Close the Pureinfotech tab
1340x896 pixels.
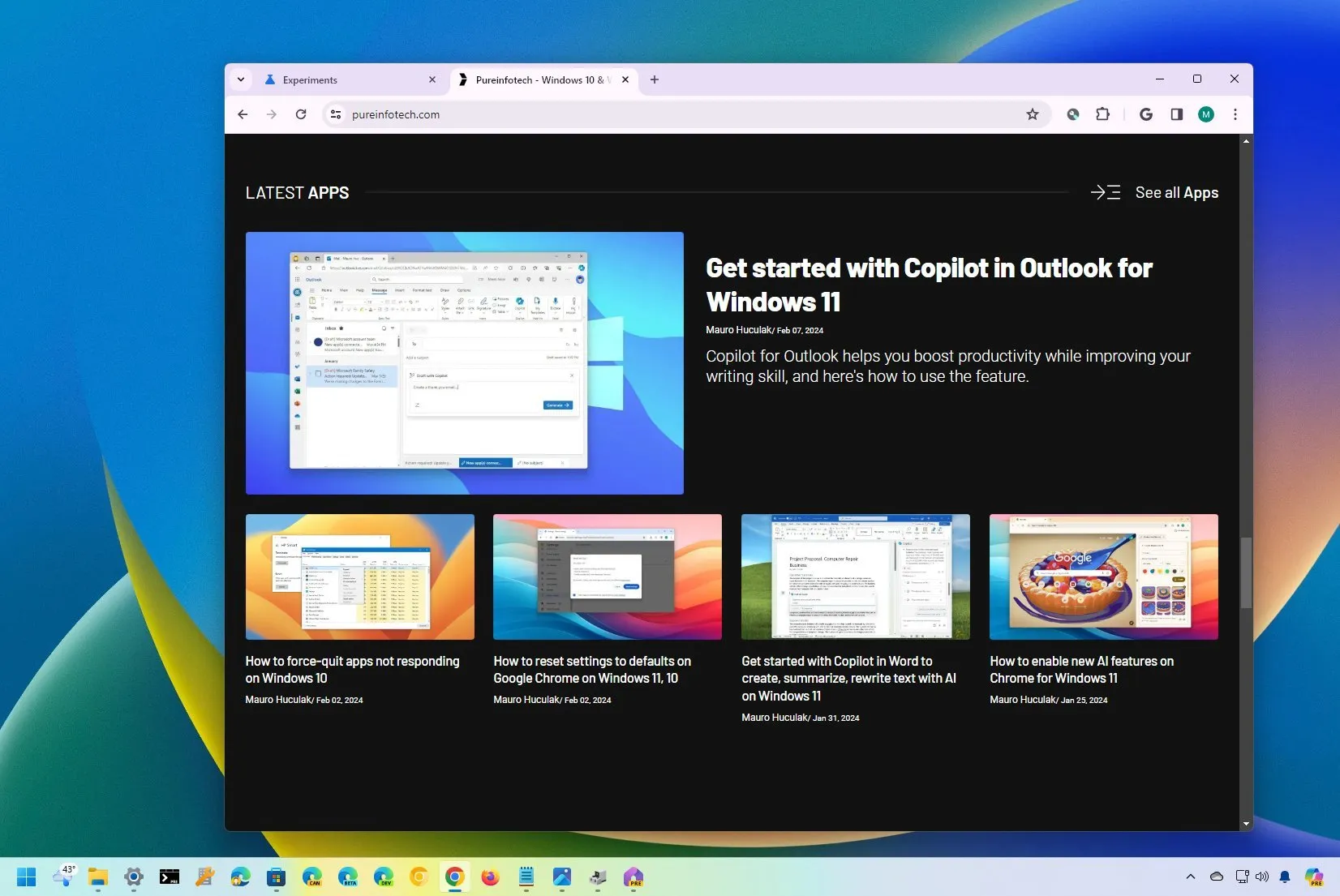click(x=625, y=79)
